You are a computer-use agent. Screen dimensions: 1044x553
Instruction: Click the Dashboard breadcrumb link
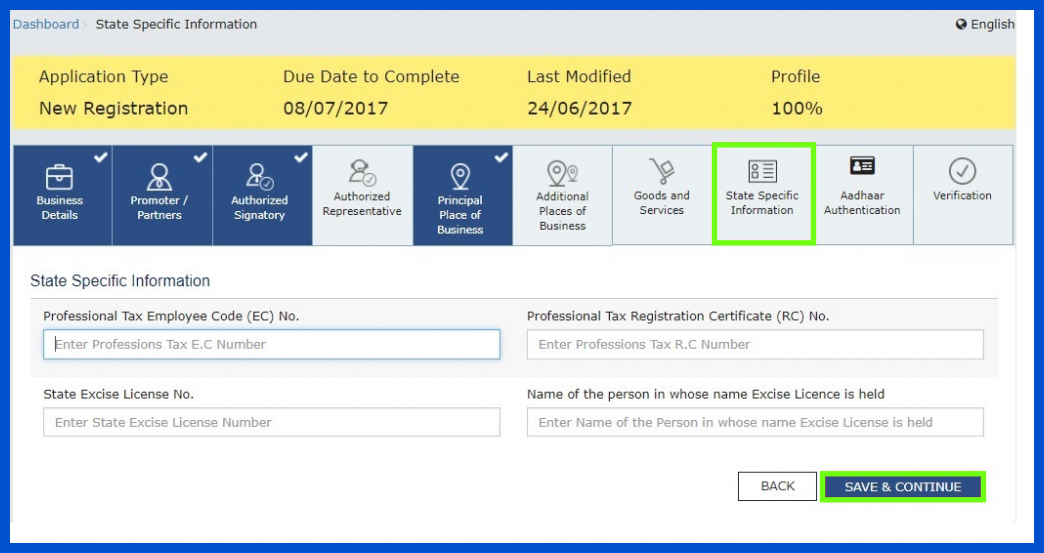click(46, 25)
